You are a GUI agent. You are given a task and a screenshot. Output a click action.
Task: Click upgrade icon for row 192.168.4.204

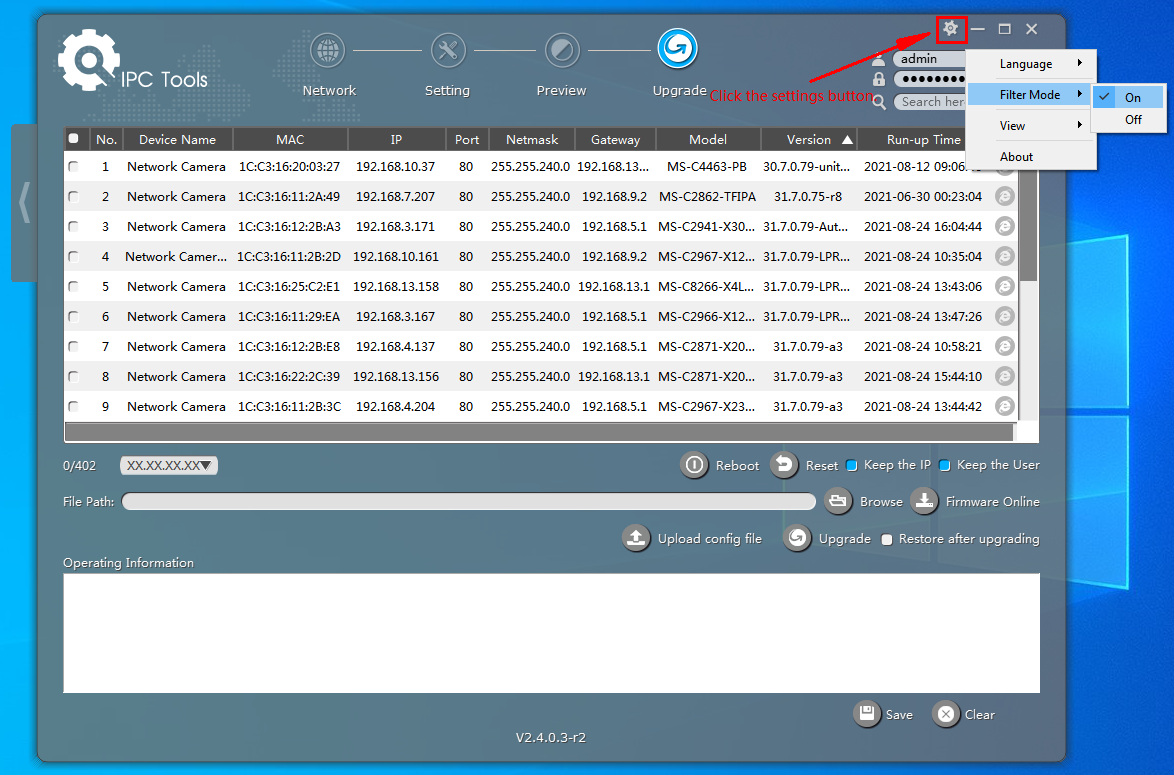[x=1005, y=406]
